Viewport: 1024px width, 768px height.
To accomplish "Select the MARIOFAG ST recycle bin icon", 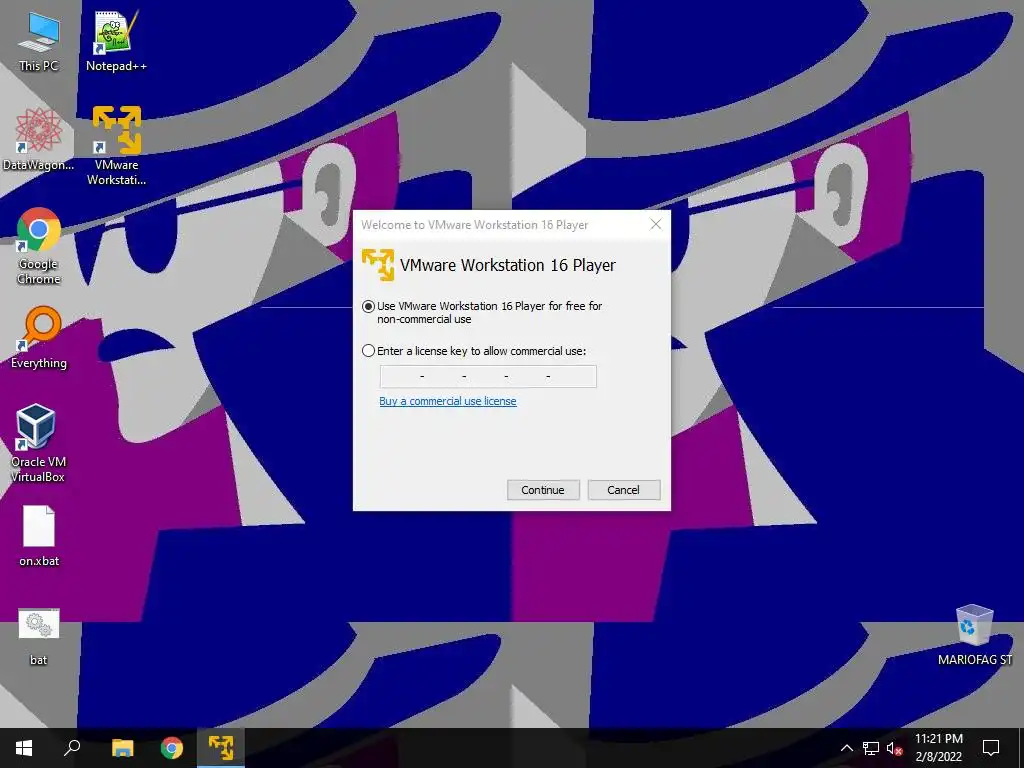I will pos(974,635).
